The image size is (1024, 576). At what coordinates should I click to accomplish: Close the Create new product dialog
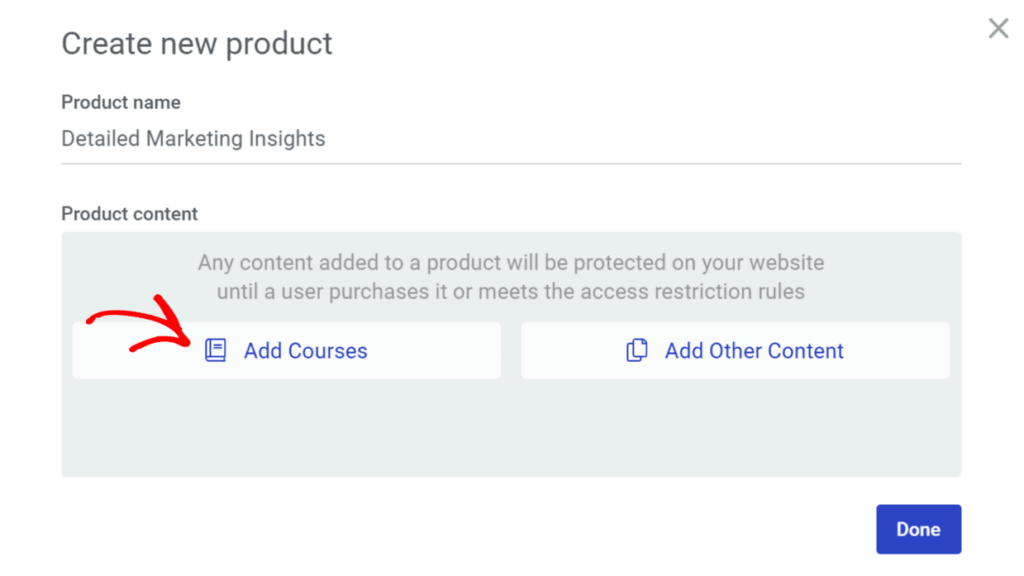pos(998,29)
